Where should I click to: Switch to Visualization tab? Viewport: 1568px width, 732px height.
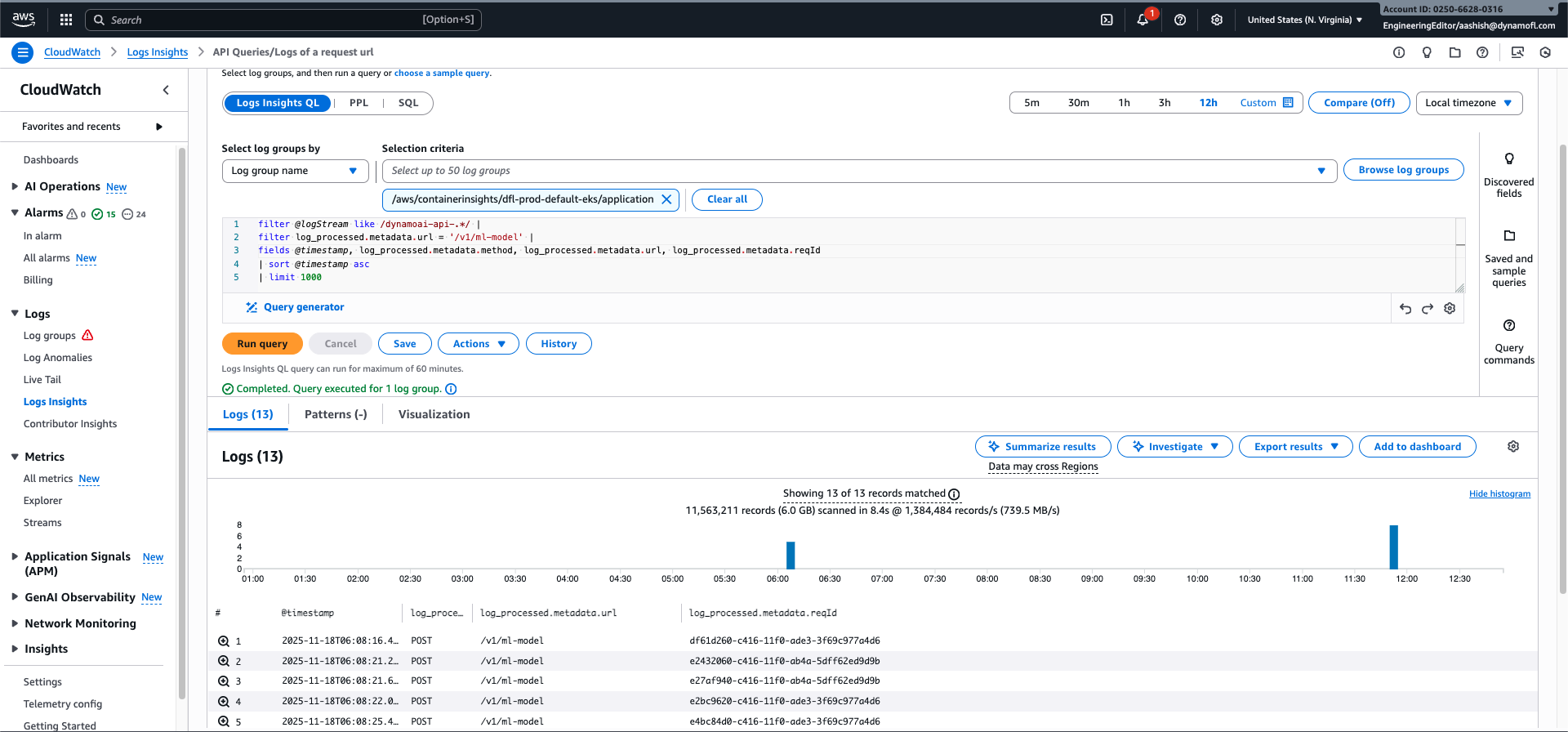[434, 414]
